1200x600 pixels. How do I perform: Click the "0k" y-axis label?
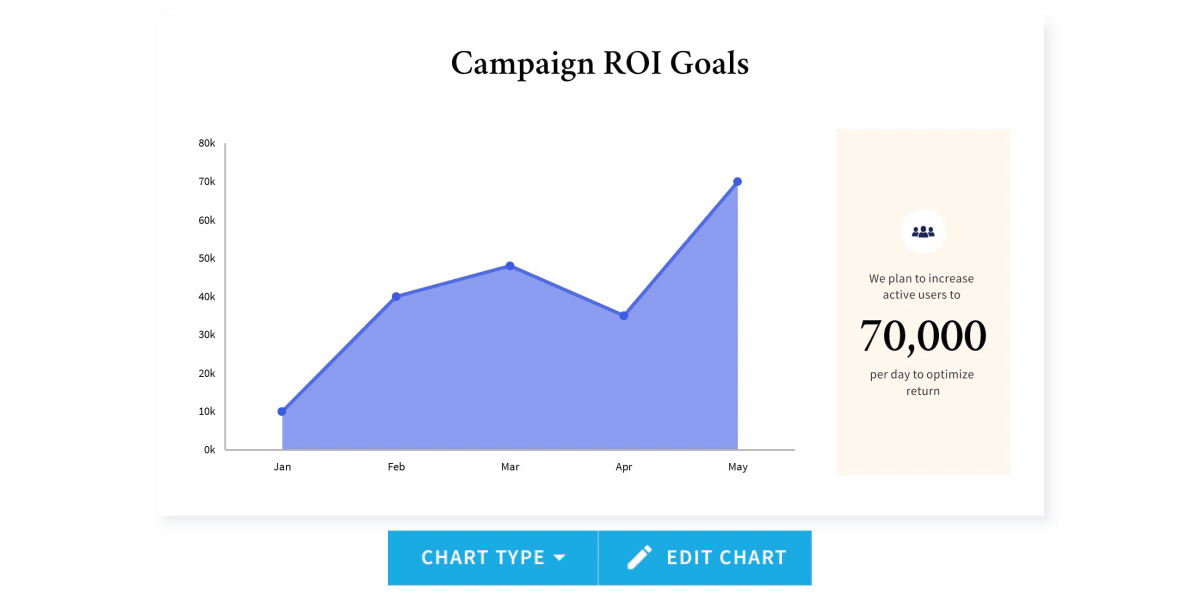point(209,450)
